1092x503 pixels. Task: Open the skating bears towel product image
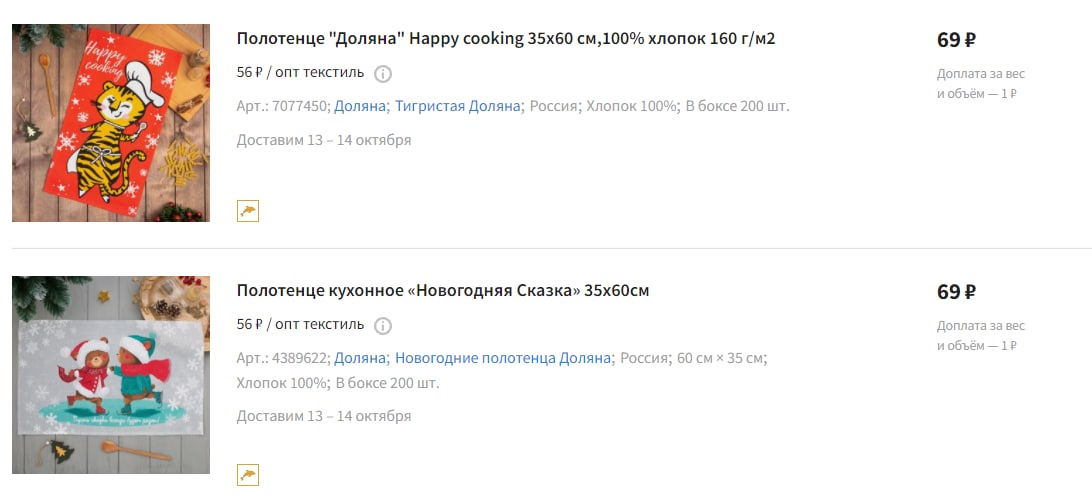(111, 375)
